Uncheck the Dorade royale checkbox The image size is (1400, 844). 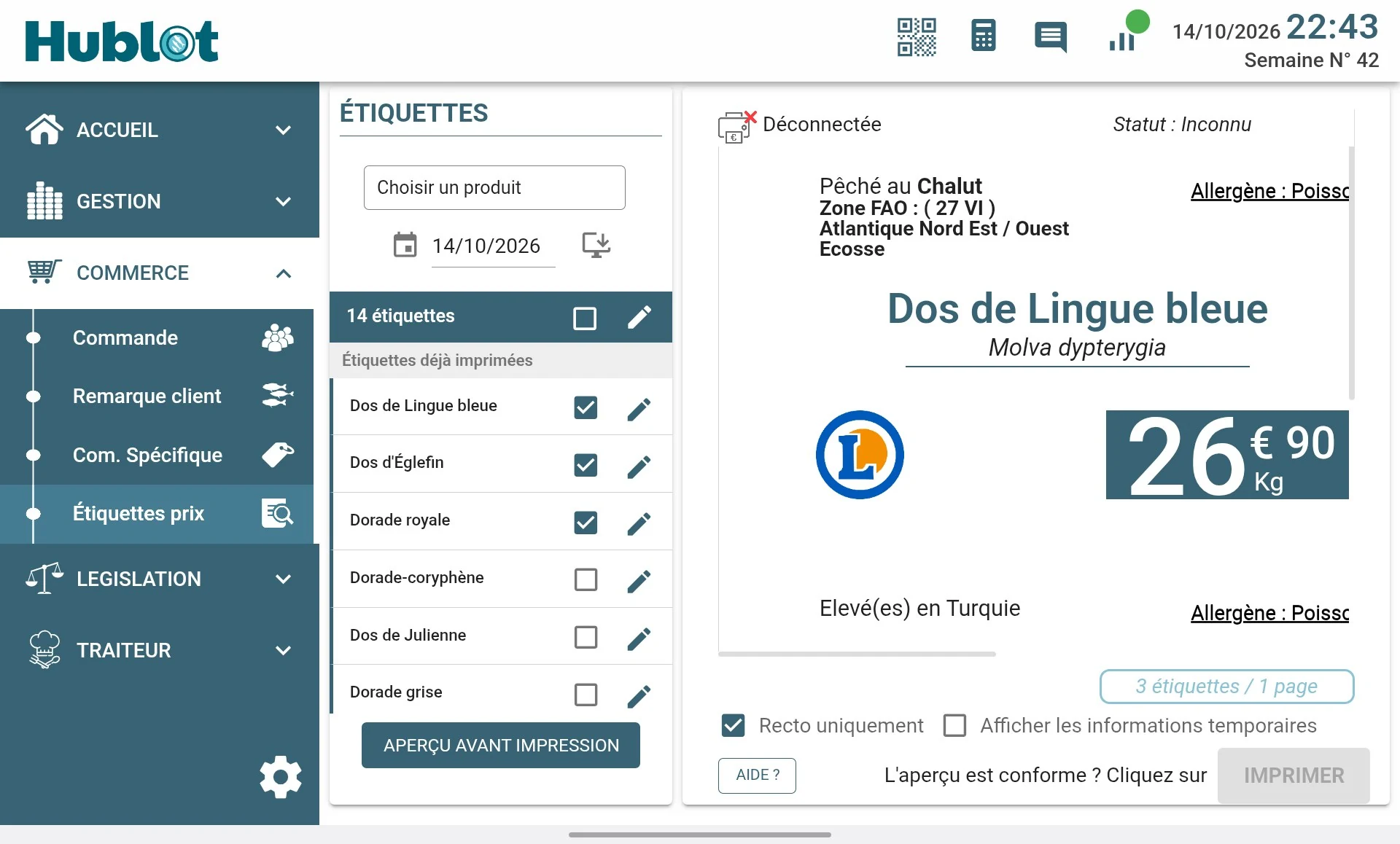(586, 523)
